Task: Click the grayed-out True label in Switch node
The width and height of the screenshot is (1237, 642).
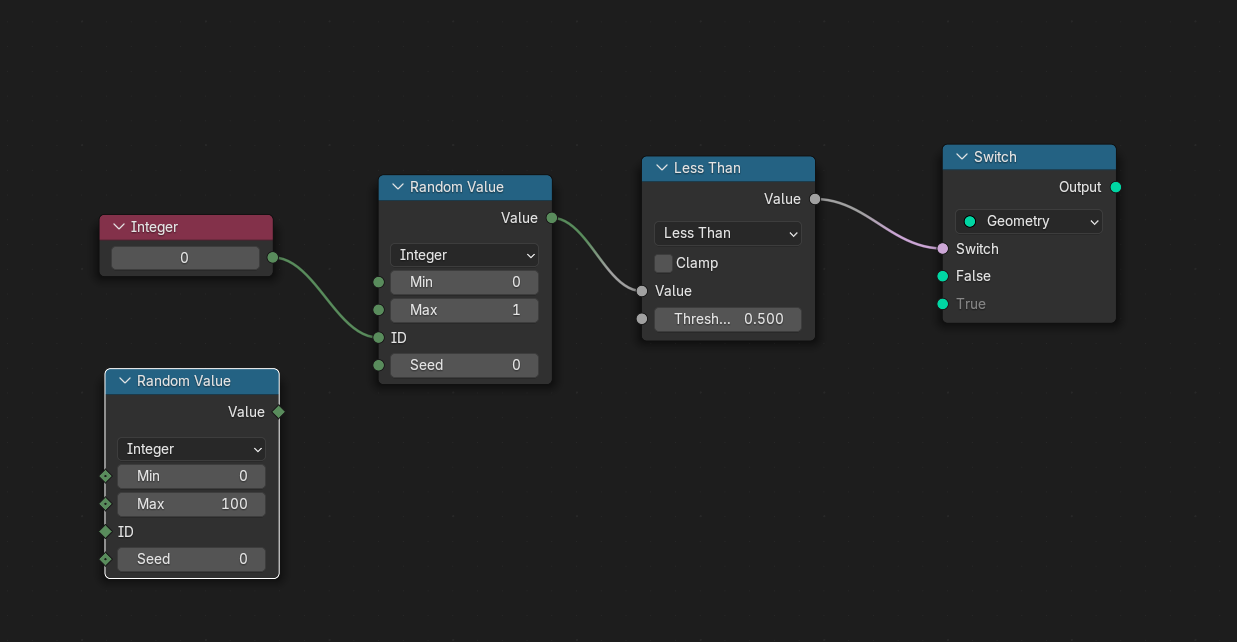Action: [971, 304]
